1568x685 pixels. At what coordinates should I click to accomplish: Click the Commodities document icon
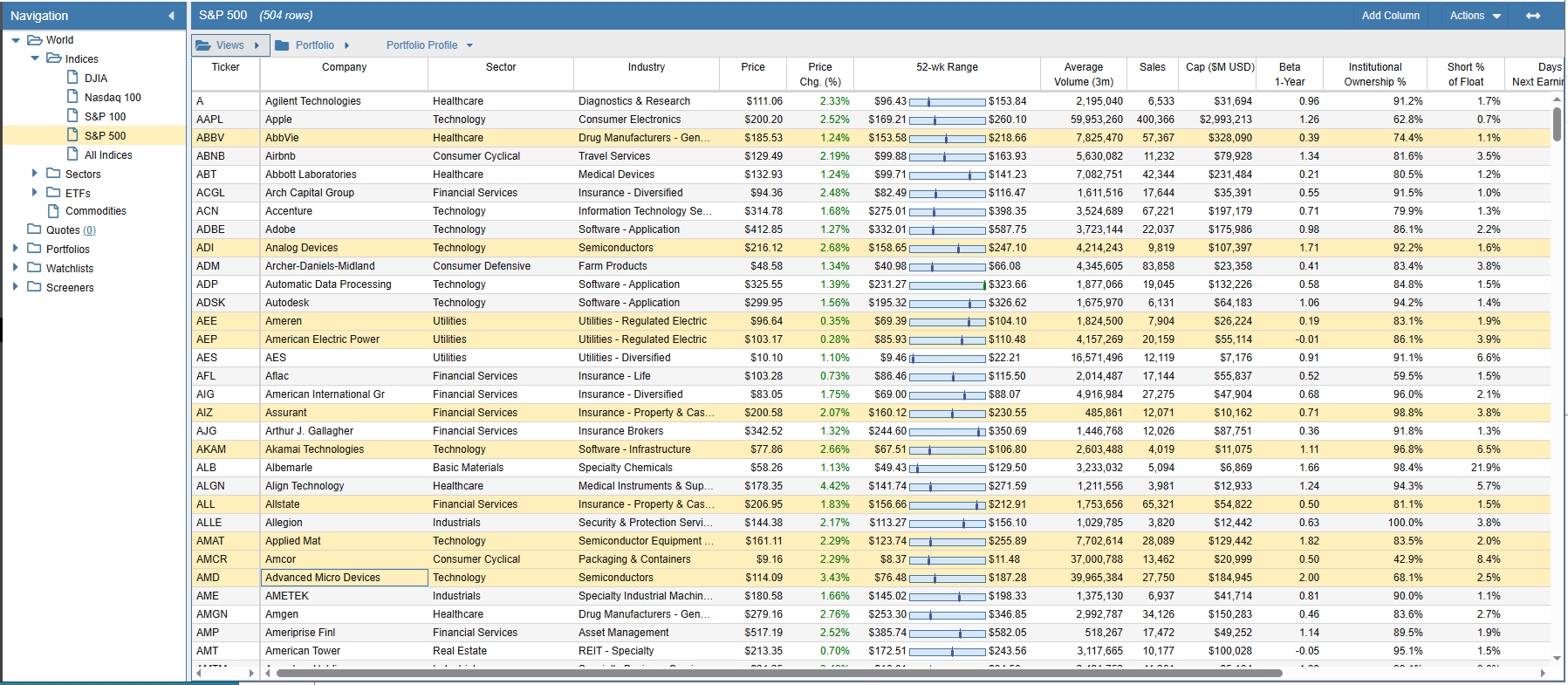pyautogui.click(x=54, y=211)
